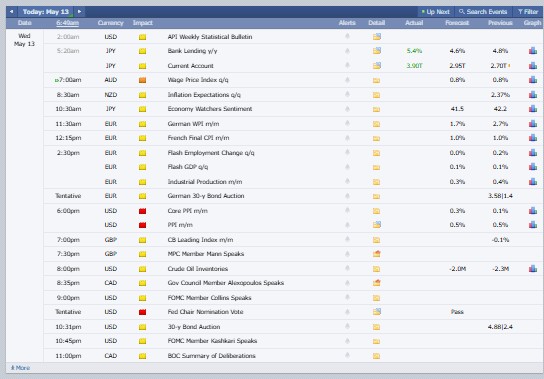Open graph for Bank Lending y/y
The image size is (544, 379).
pos(533,51)
